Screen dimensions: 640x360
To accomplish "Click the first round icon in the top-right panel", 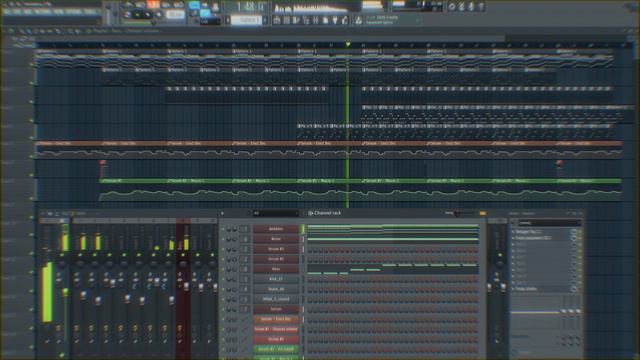I will pyautogui.click(x=452, y=7).
